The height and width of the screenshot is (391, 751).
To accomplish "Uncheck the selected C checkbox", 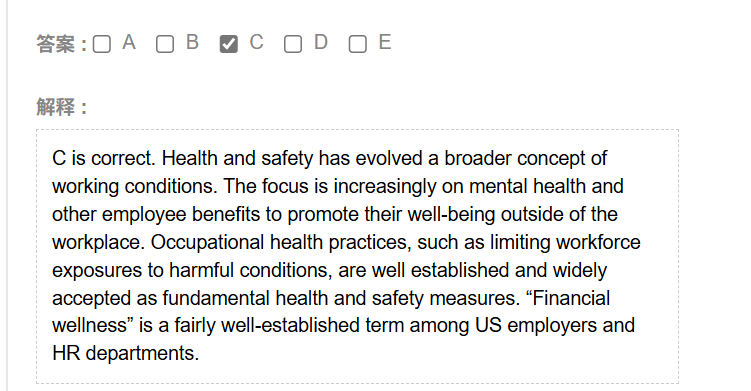I will 228,44.
